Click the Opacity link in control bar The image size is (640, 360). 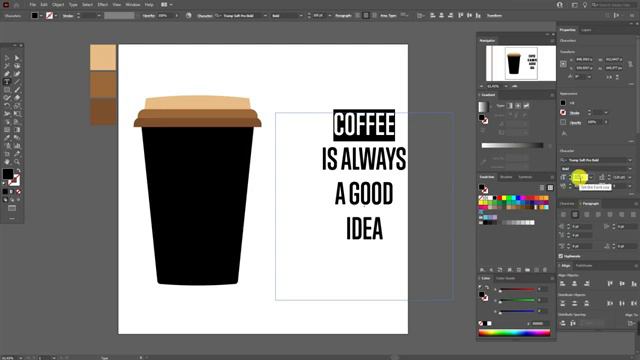149,16
